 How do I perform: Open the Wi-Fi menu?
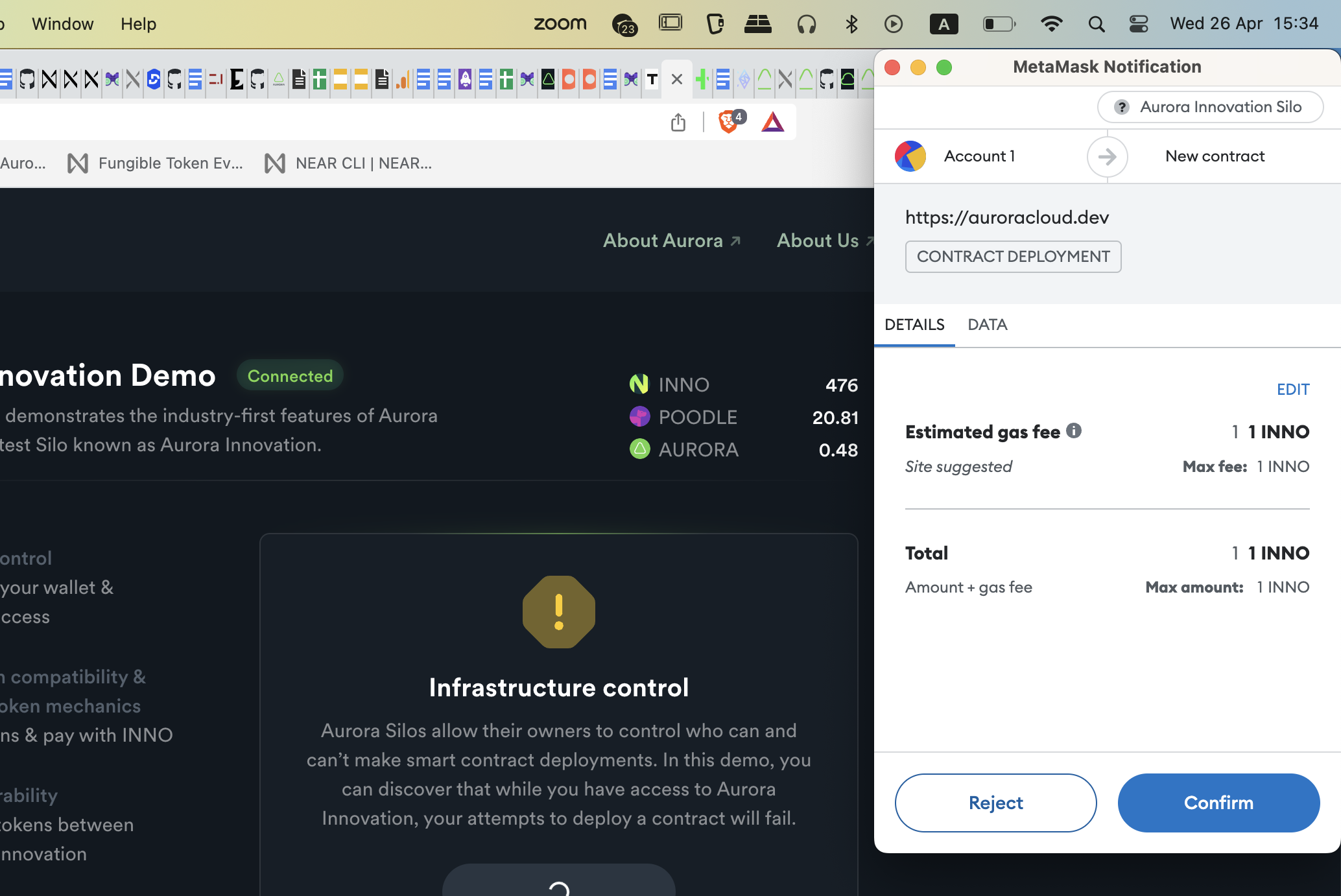[x=1051, y=24]
